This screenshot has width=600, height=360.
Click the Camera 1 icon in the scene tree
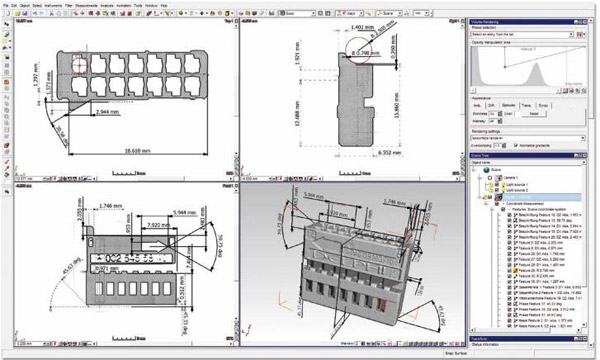coord(499,178)
